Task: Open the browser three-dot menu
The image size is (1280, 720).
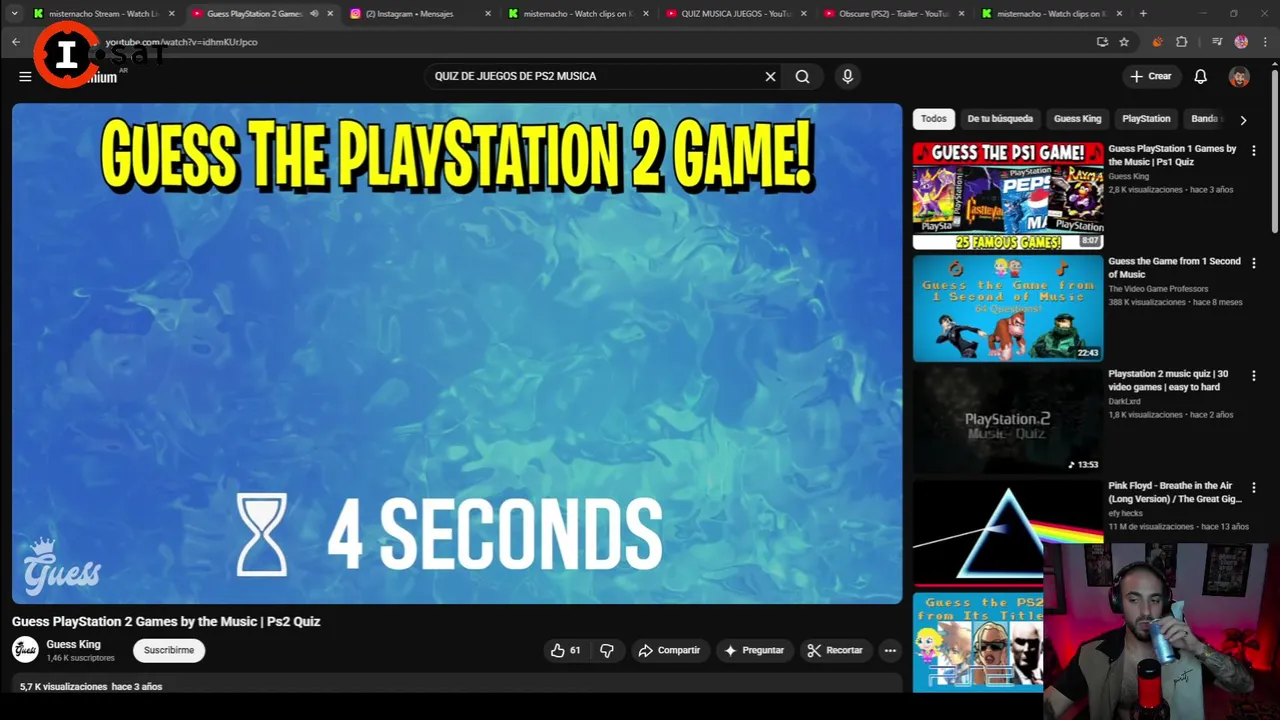Action: click(1265, 42)
